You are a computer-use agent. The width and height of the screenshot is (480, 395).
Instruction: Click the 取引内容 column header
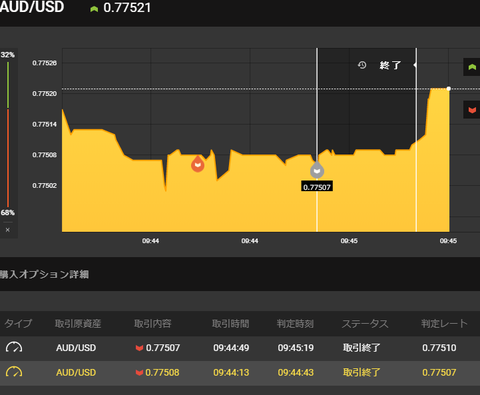tap(153, 323)
